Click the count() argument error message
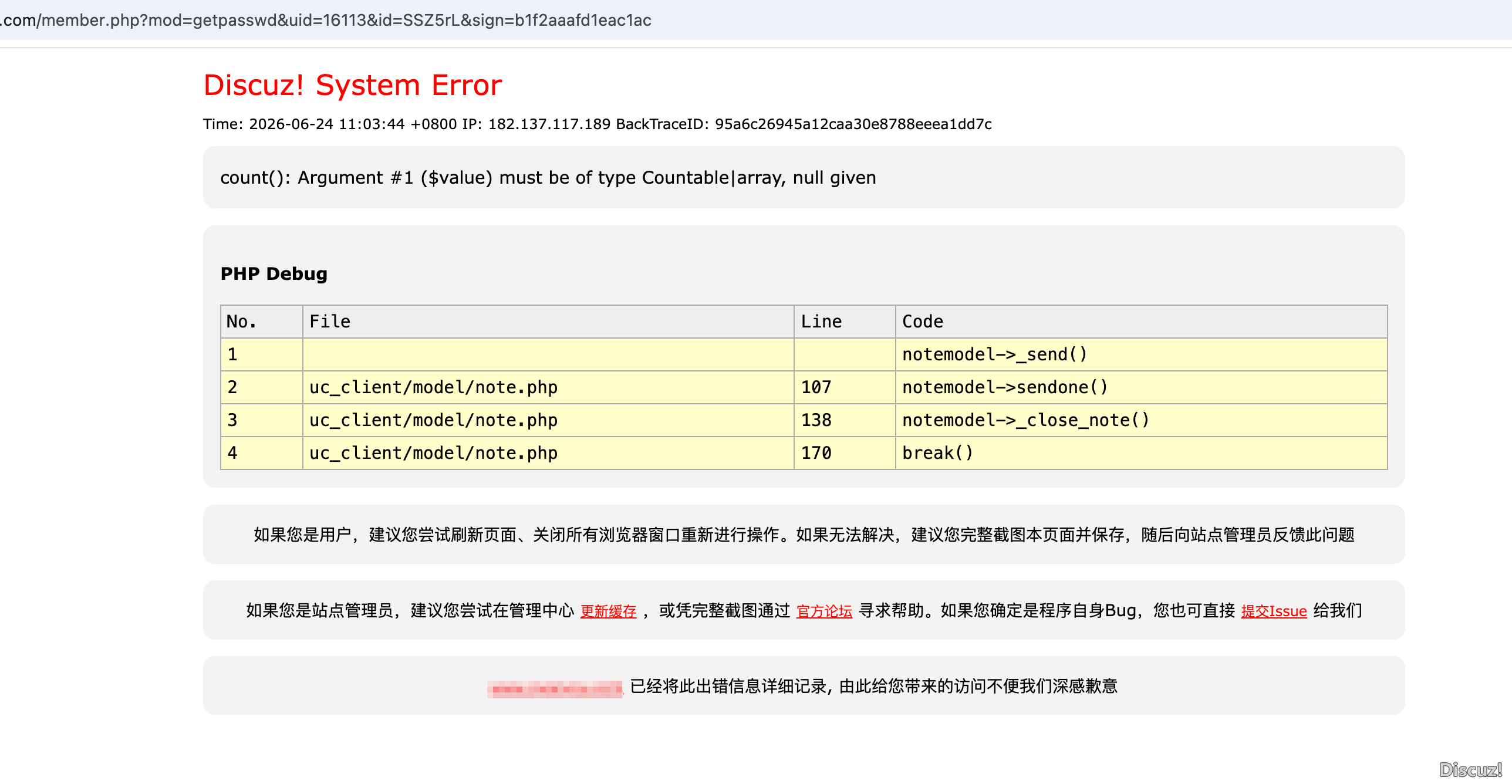The image size is (1512, 784). 548,177
